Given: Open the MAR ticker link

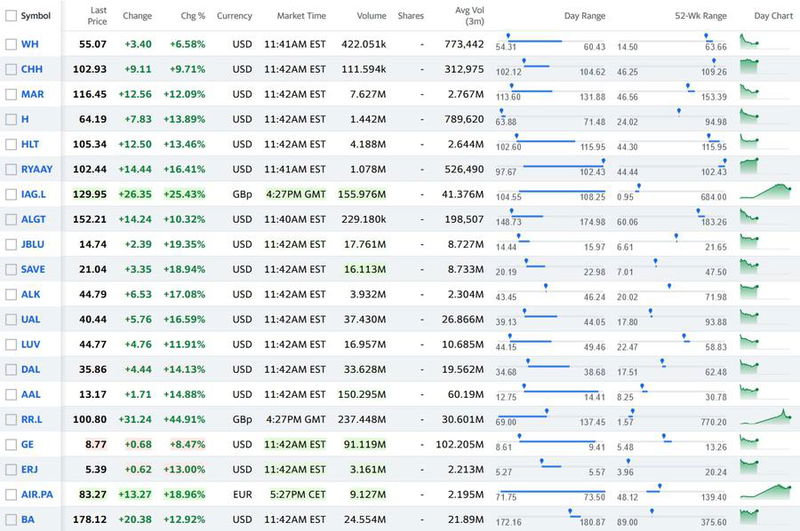Looking at the screenshot, I should click(32, 94).
